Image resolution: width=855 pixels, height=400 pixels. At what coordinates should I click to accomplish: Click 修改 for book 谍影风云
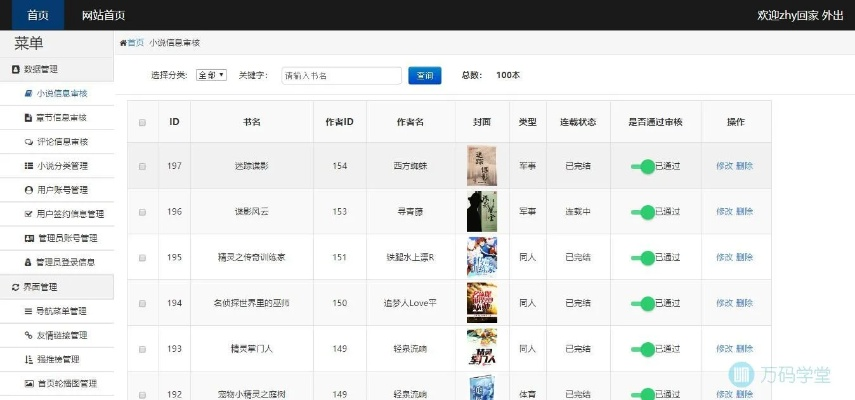[724, 211]
